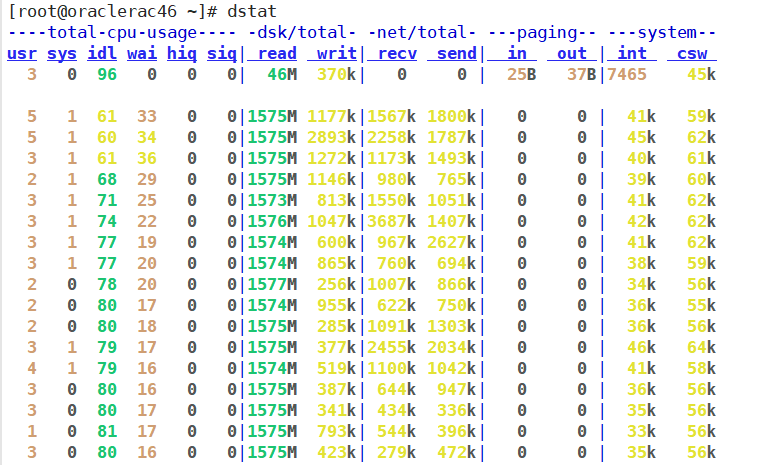
Task: Select the 1007k recv value
Action: click(391, 284)
